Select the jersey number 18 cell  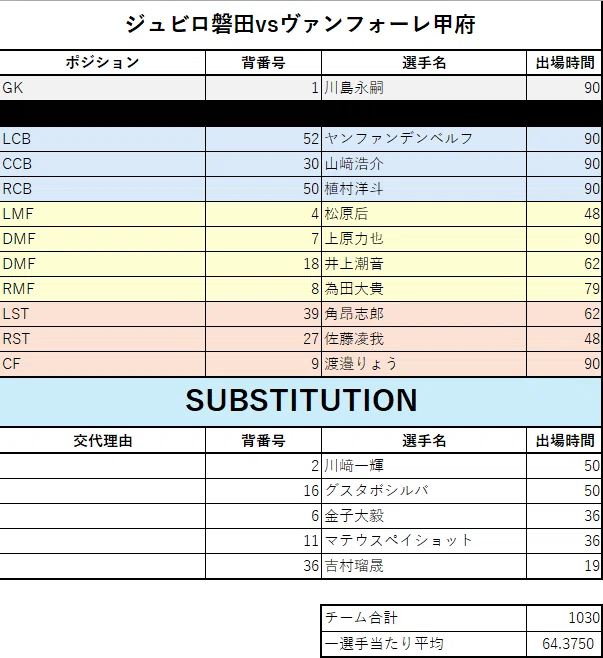pyautogui.click(x=264, y=264)
